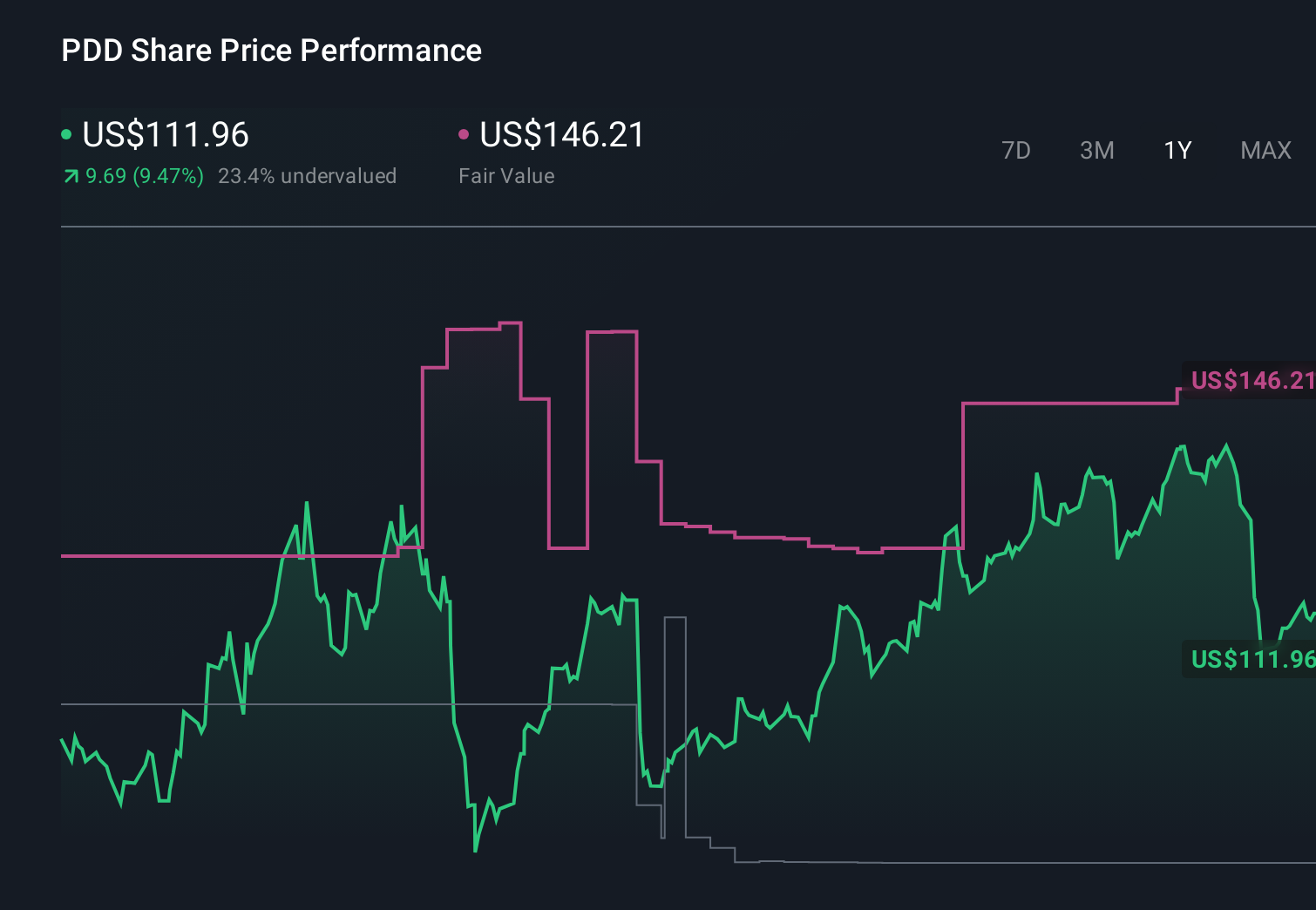The height and width of the screenshot is (910, 1316).
Task: Switch to the 3M view
Action: [x=1096, y=150]
